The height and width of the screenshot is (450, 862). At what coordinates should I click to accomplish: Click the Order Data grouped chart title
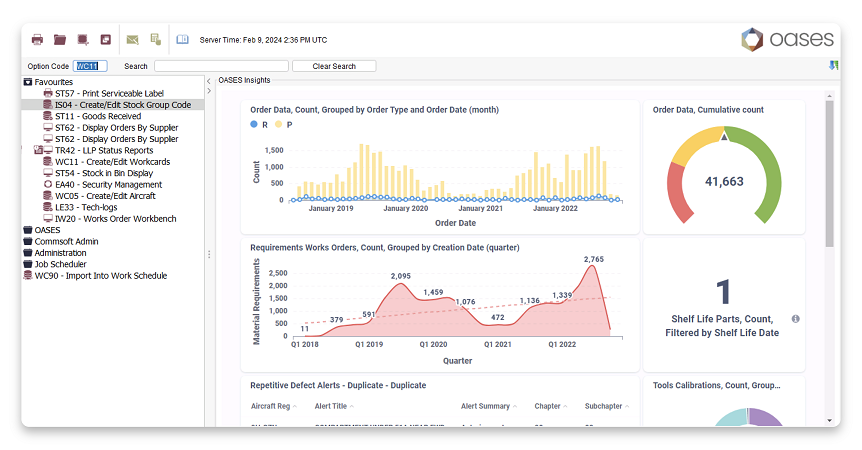[x=374, y=110]
